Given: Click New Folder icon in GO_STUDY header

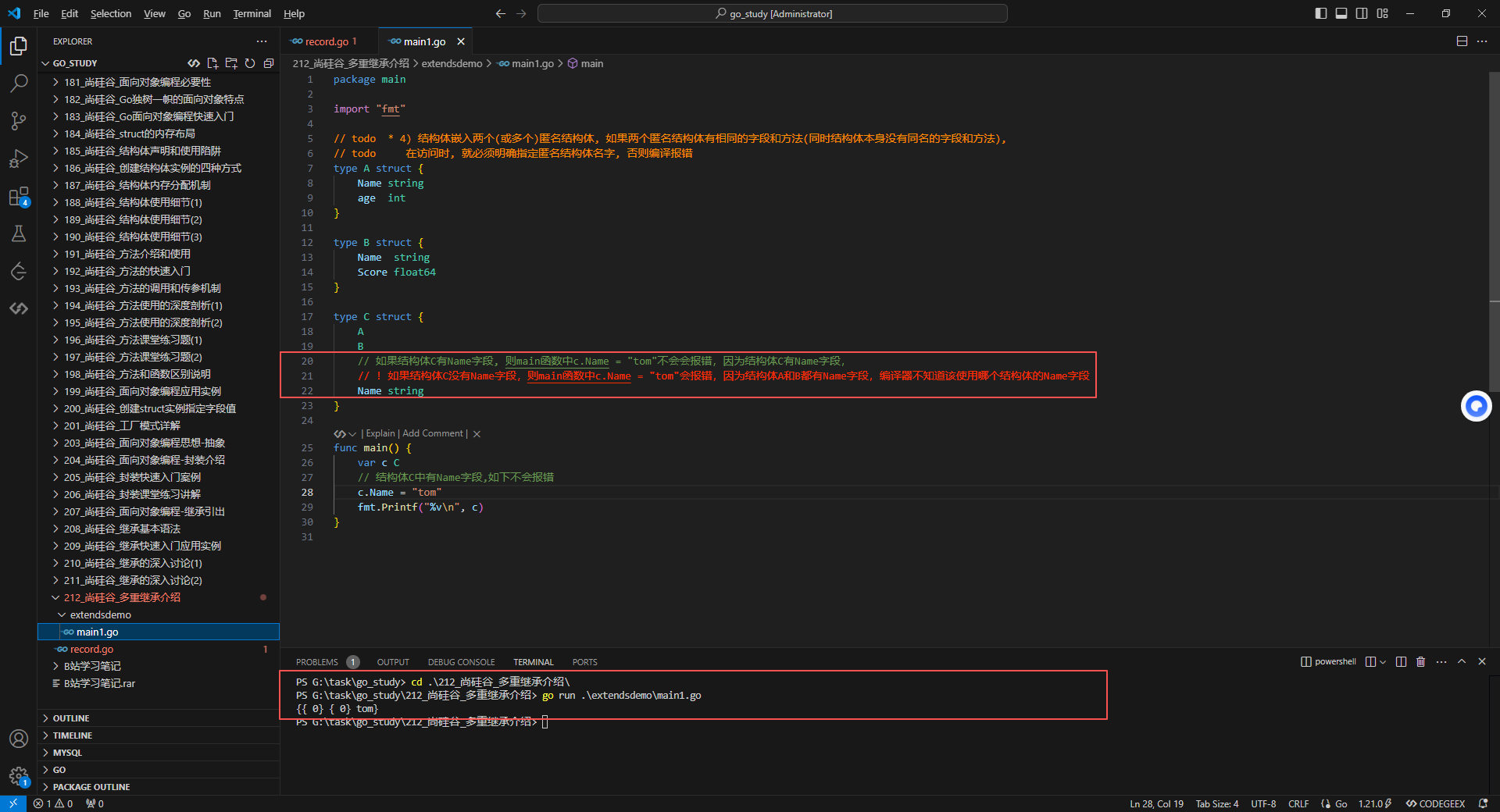Looking at the screenshot, I should 231,63.
